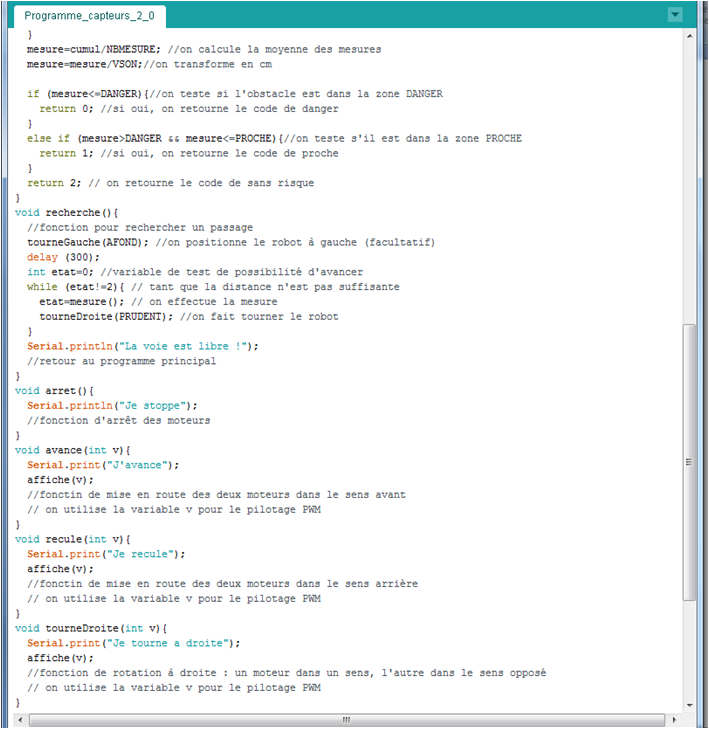Place cursor on 'void recherche(){' line
Viewport: 709px width, 729px height.
click(66, 213)
